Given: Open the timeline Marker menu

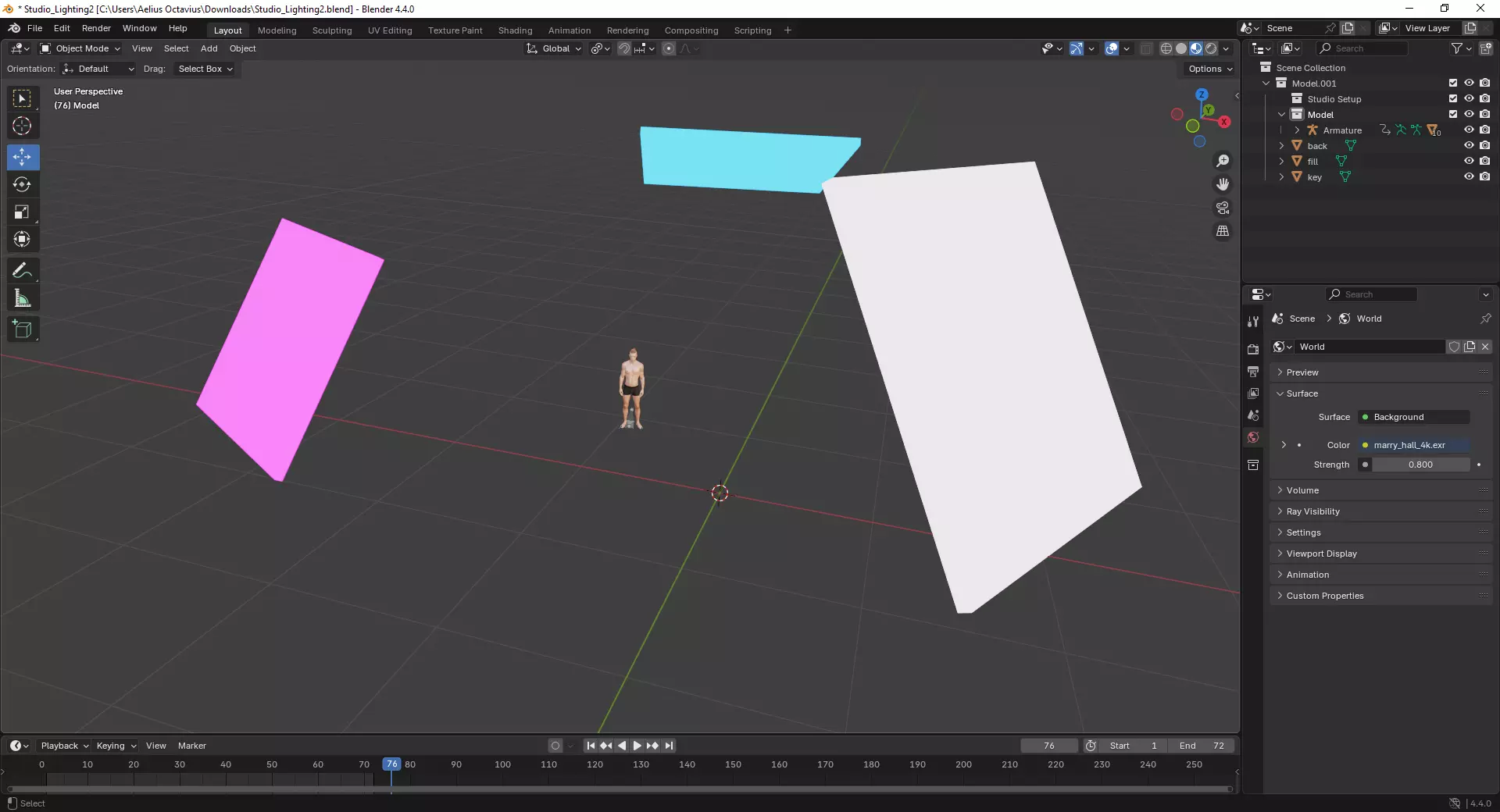Looking at the screenshot, I should tap(192, 746).
